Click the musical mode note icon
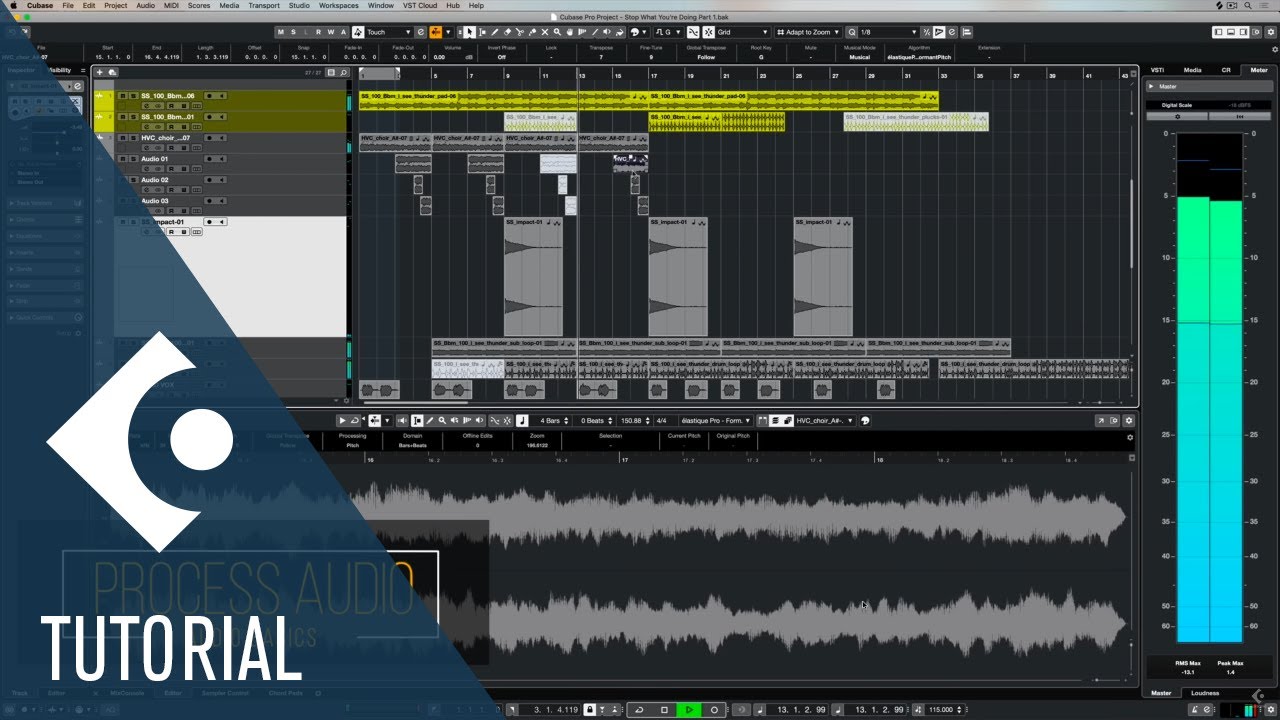The image size is (1280, 720). tap(523, 420)
